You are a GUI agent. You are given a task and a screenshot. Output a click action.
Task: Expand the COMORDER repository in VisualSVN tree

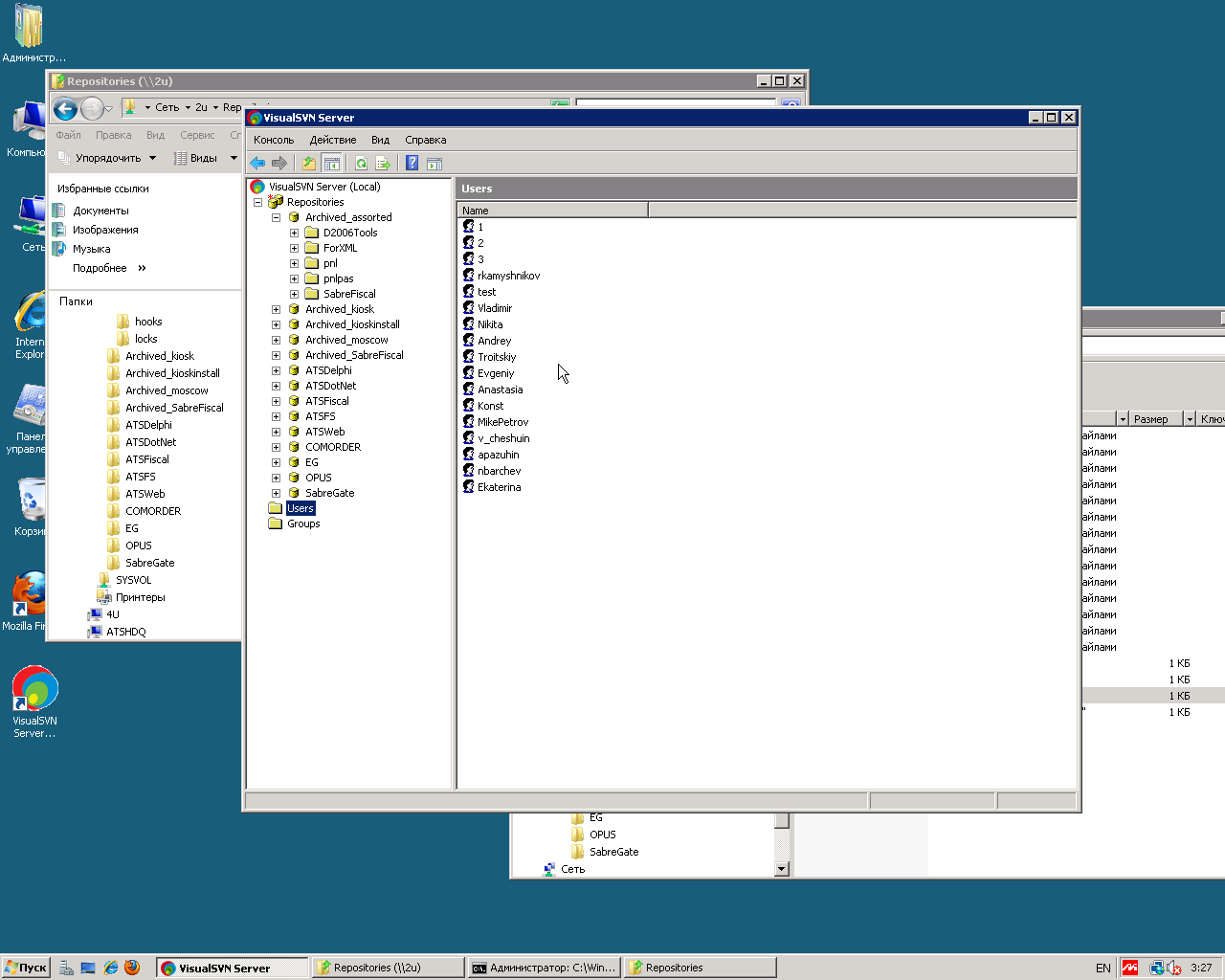point(276,447)
